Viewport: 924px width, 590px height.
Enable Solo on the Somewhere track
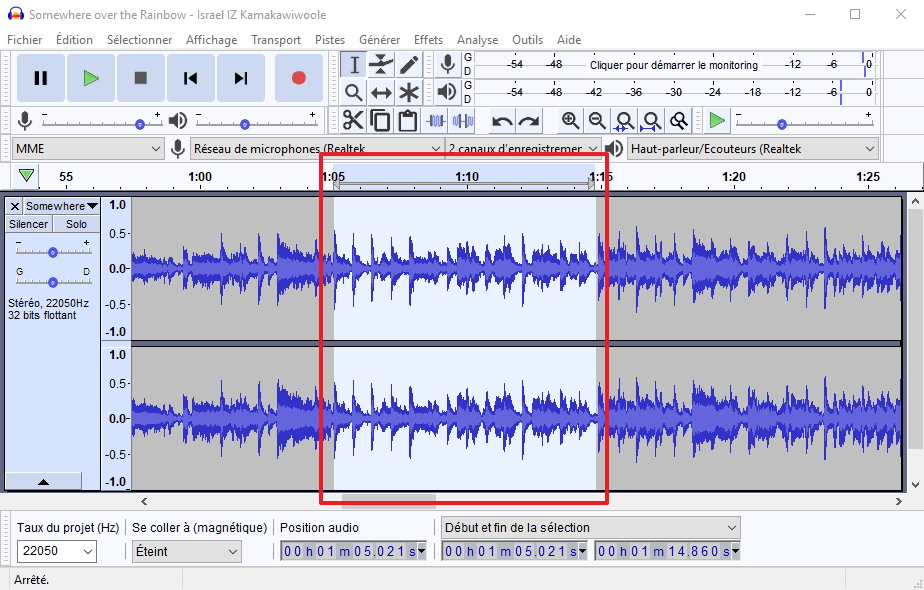tap(76, 224)
